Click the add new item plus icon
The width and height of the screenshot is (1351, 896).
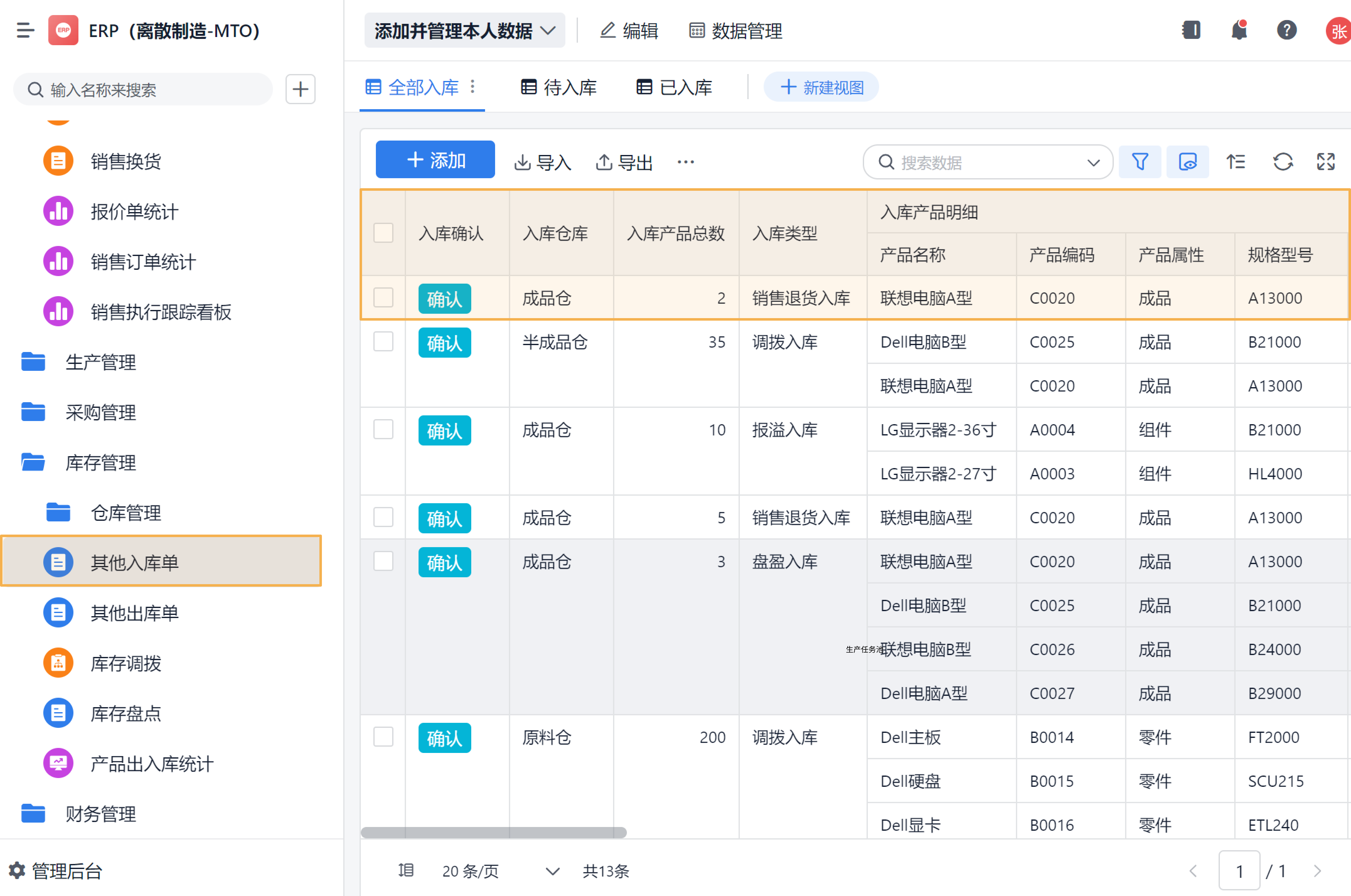click(300, 89)
